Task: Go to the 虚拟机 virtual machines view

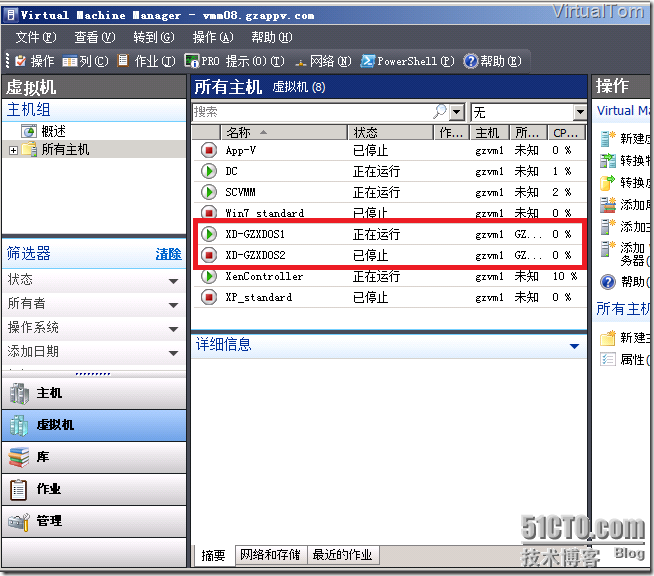Action: (94, 425)
